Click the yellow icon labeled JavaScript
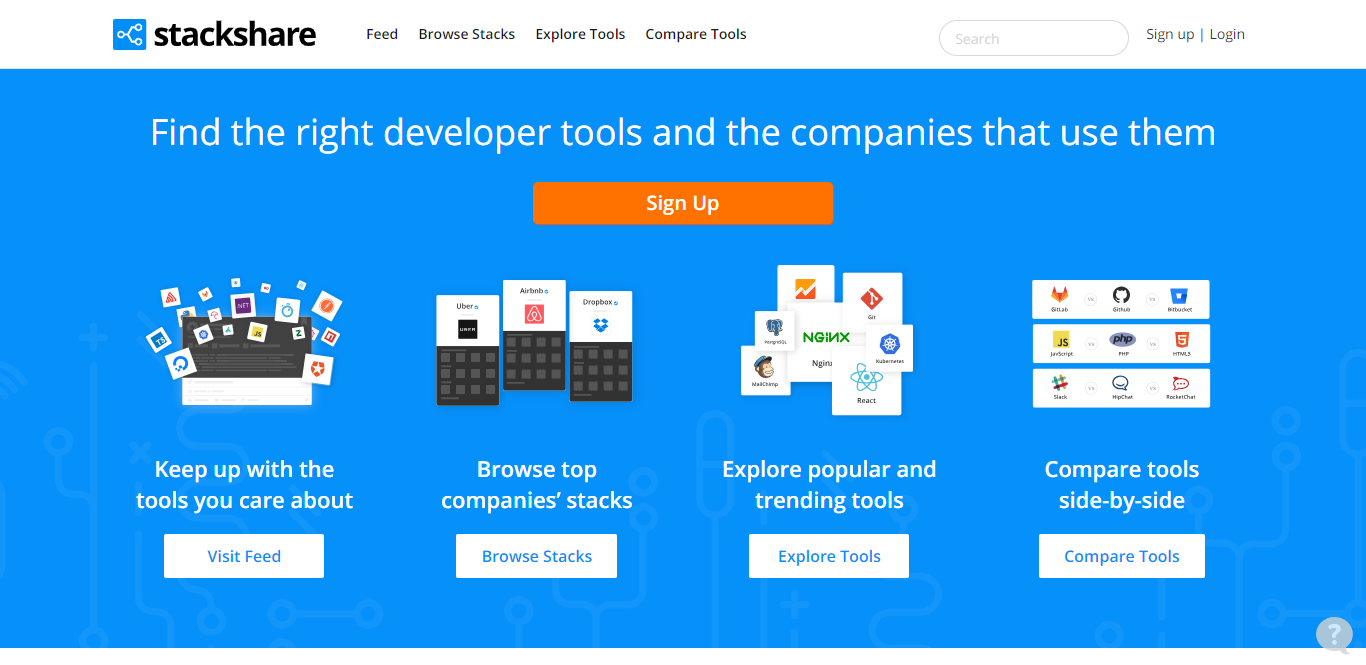This screenshot has width=1366, height=665. (1061, 341)
